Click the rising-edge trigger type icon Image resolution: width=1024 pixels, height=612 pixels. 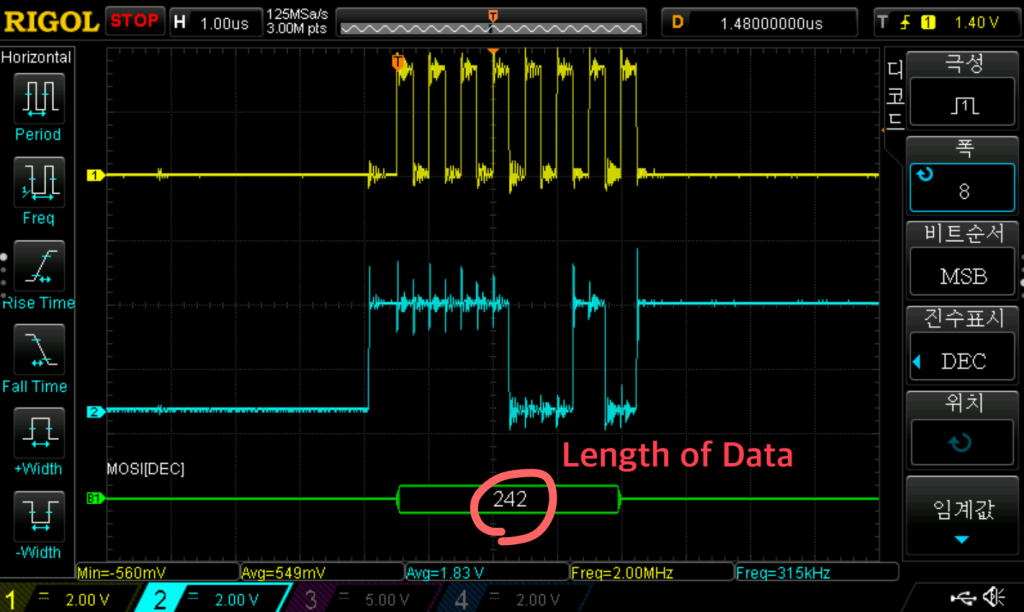(905, 23)
